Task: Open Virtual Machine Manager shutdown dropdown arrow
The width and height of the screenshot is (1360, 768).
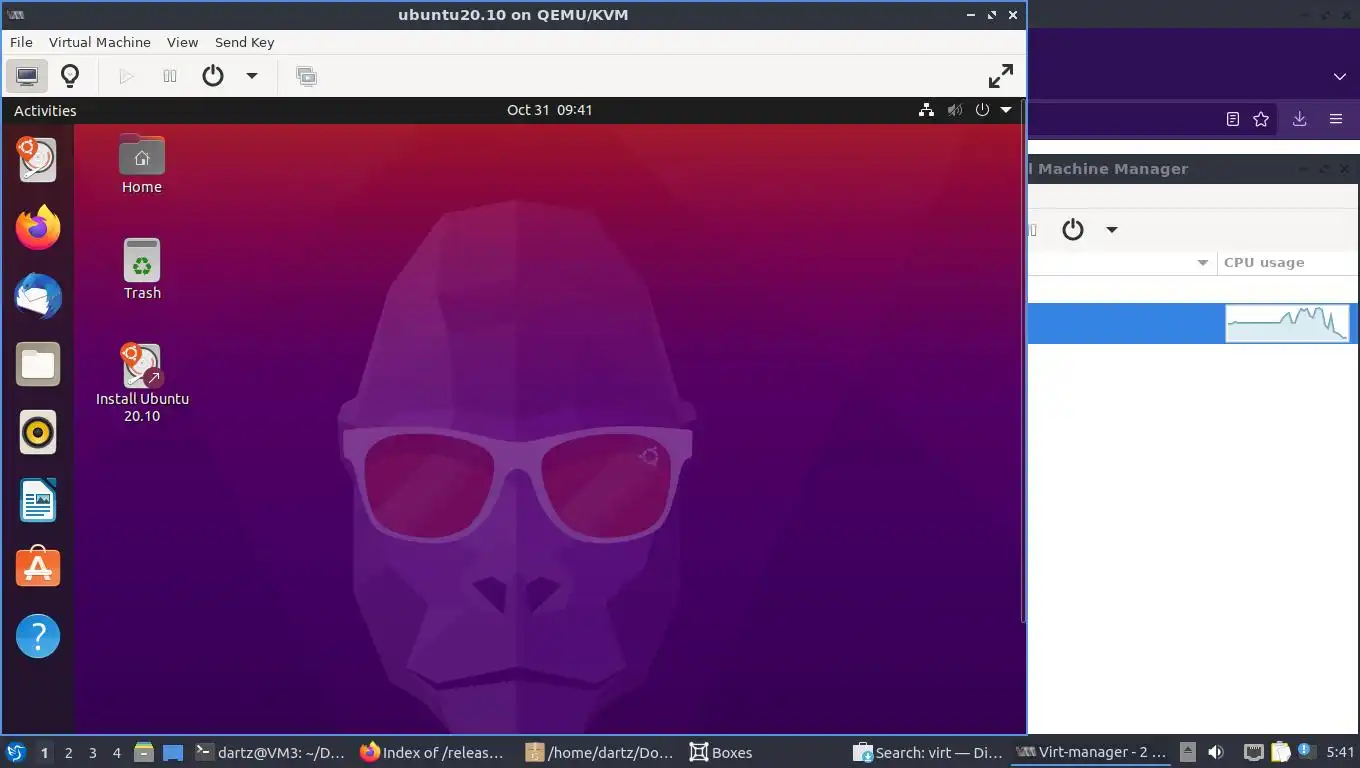Action: [1111, 229]
